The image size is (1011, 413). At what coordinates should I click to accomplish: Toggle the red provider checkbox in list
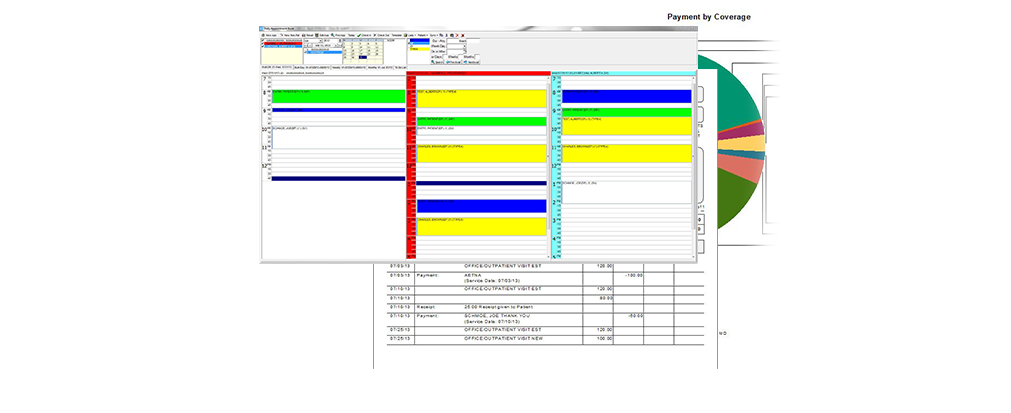tap(263, 43)
